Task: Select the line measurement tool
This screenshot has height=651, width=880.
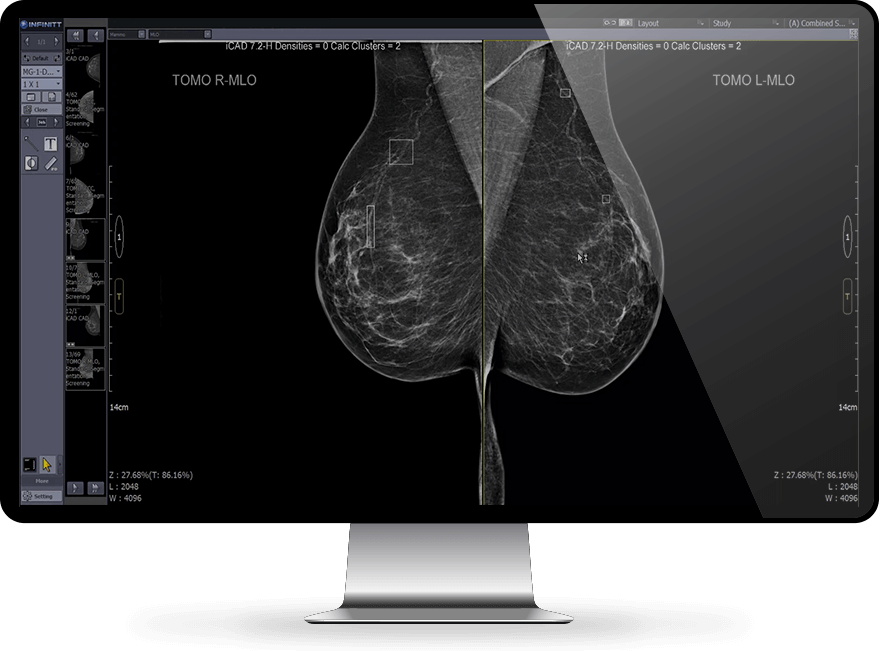Action: [31, 143]
